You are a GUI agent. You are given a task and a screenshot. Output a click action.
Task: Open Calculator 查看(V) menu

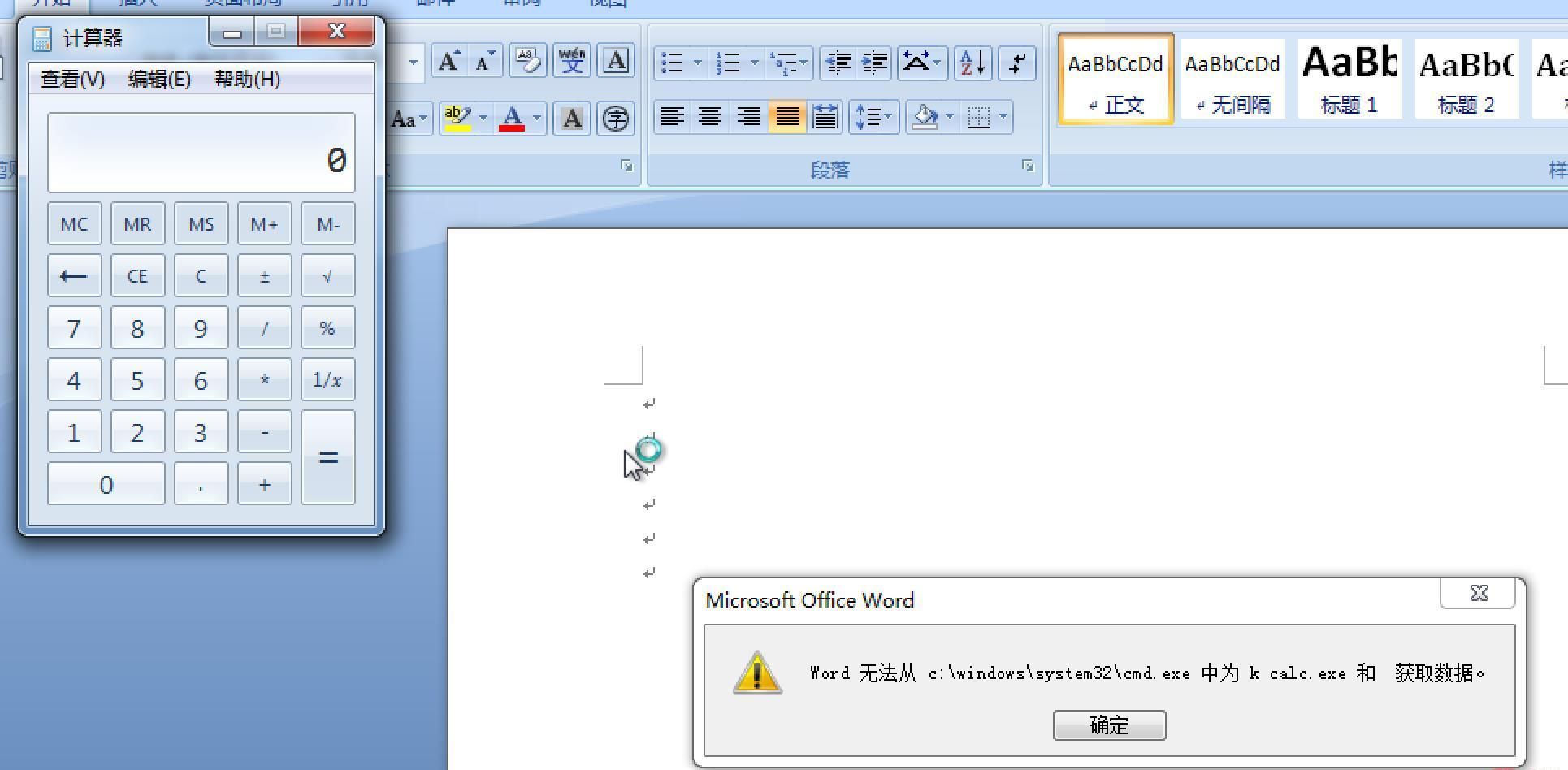[72, 80]
